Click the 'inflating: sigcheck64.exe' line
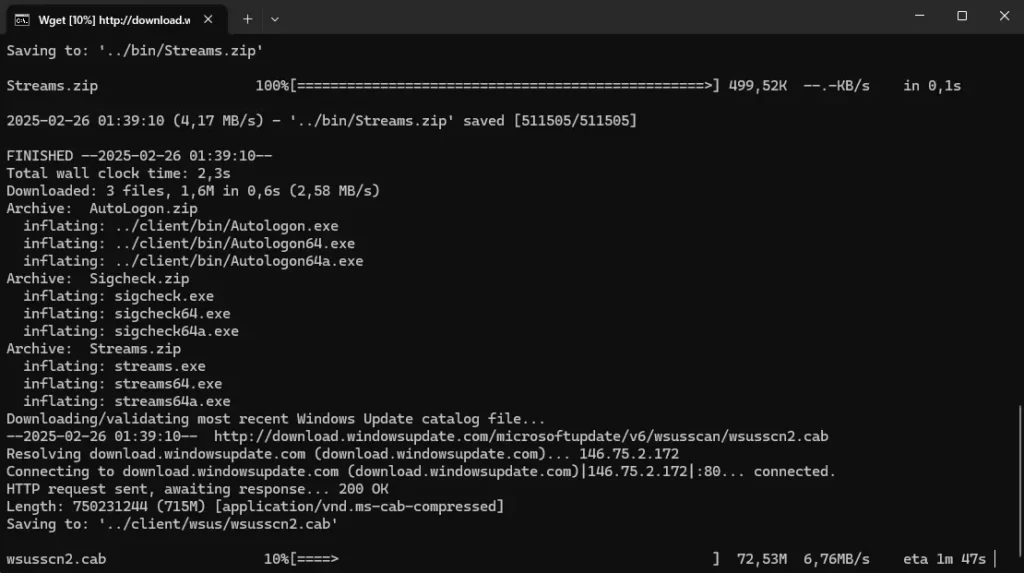 pyautogui.click(x=127, y=314)
